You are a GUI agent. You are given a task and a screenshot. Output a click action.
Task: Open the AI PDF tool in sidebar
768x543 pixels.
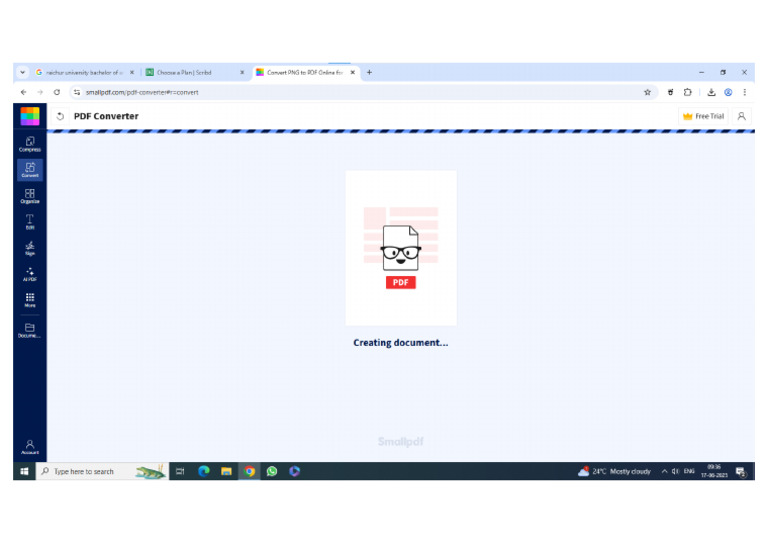(30, 274)
